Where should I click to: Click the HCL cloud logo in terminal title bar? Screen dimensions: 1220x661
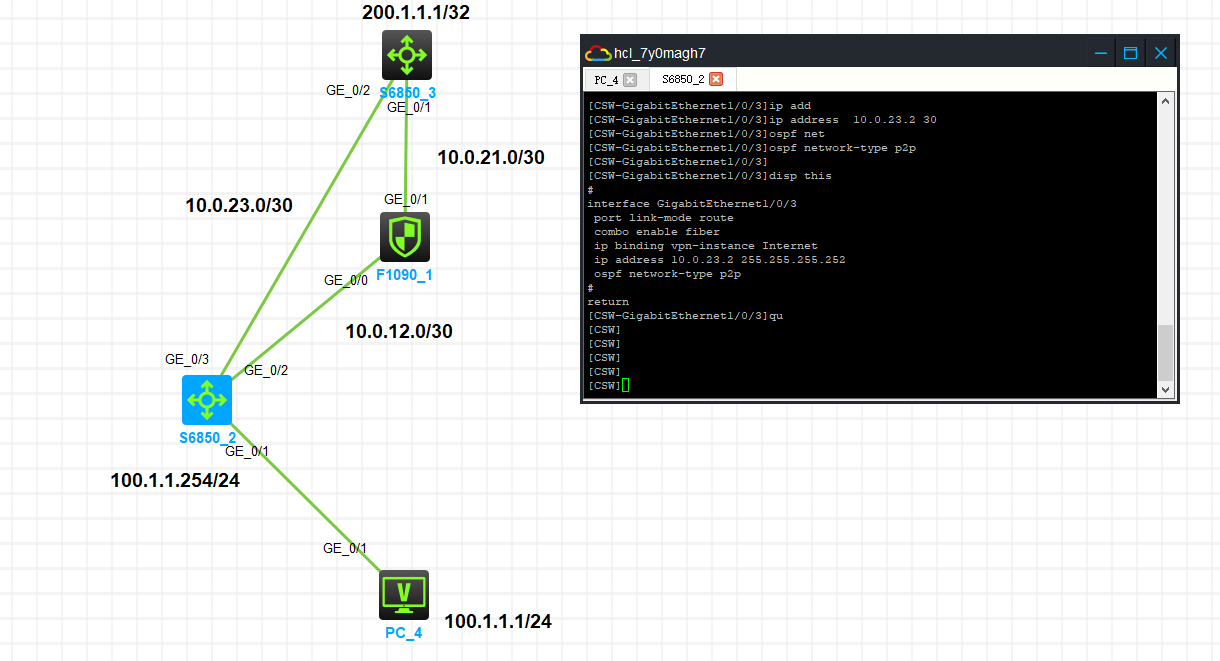tap(597, 53)
